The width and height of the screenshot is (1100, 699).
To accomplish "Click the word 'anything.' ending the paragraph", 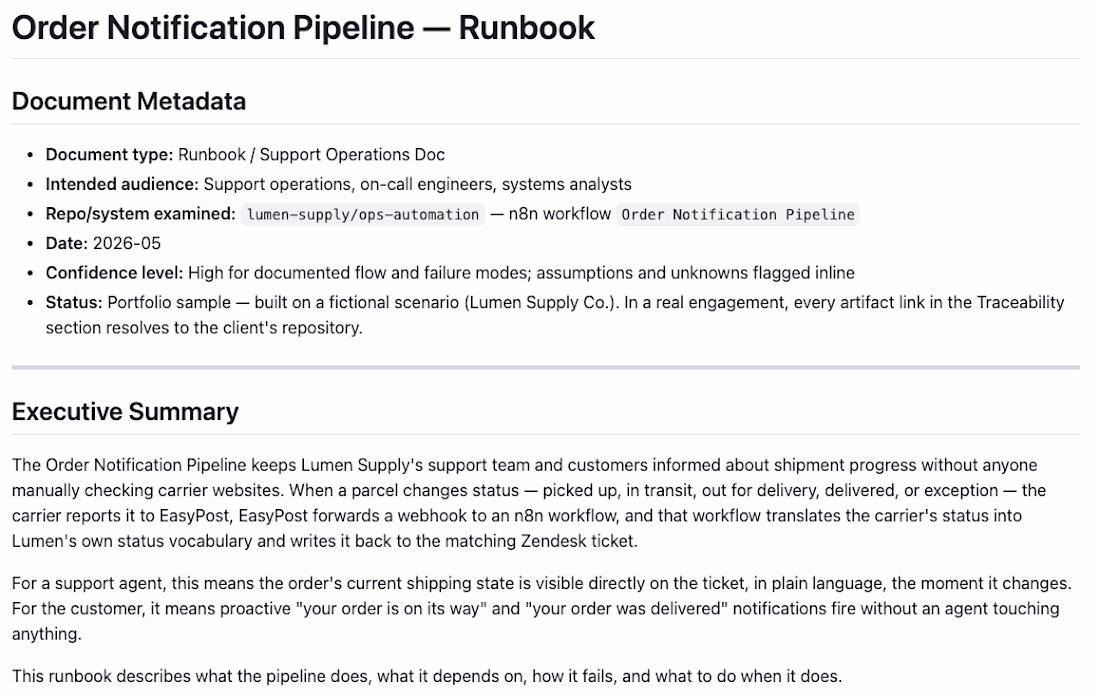I will [46, 634].
